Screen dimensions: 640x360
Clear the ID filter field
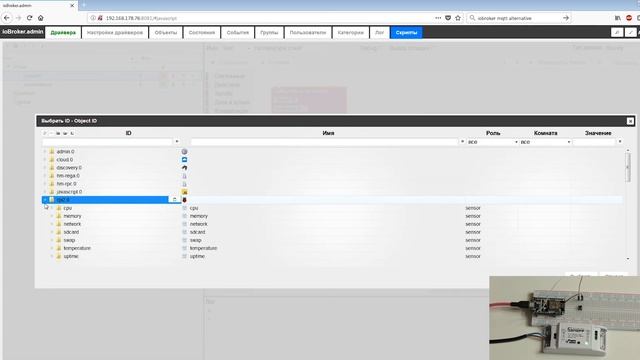coord(177,142)
